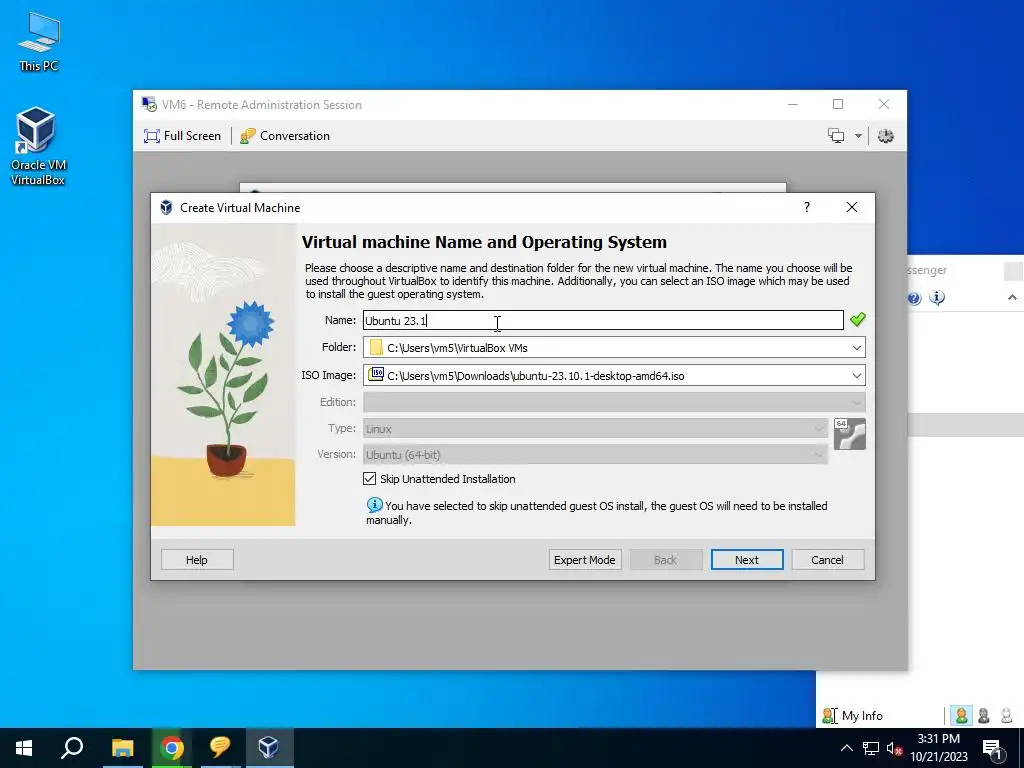Open the Folder dropdown list

[856, 347]
